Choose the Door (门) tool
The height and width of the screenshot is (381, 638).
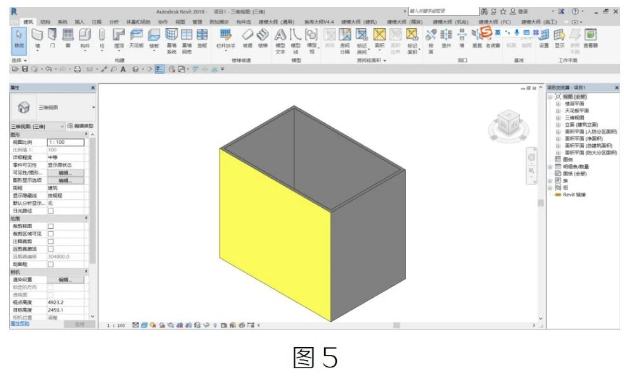pos(52,39)
